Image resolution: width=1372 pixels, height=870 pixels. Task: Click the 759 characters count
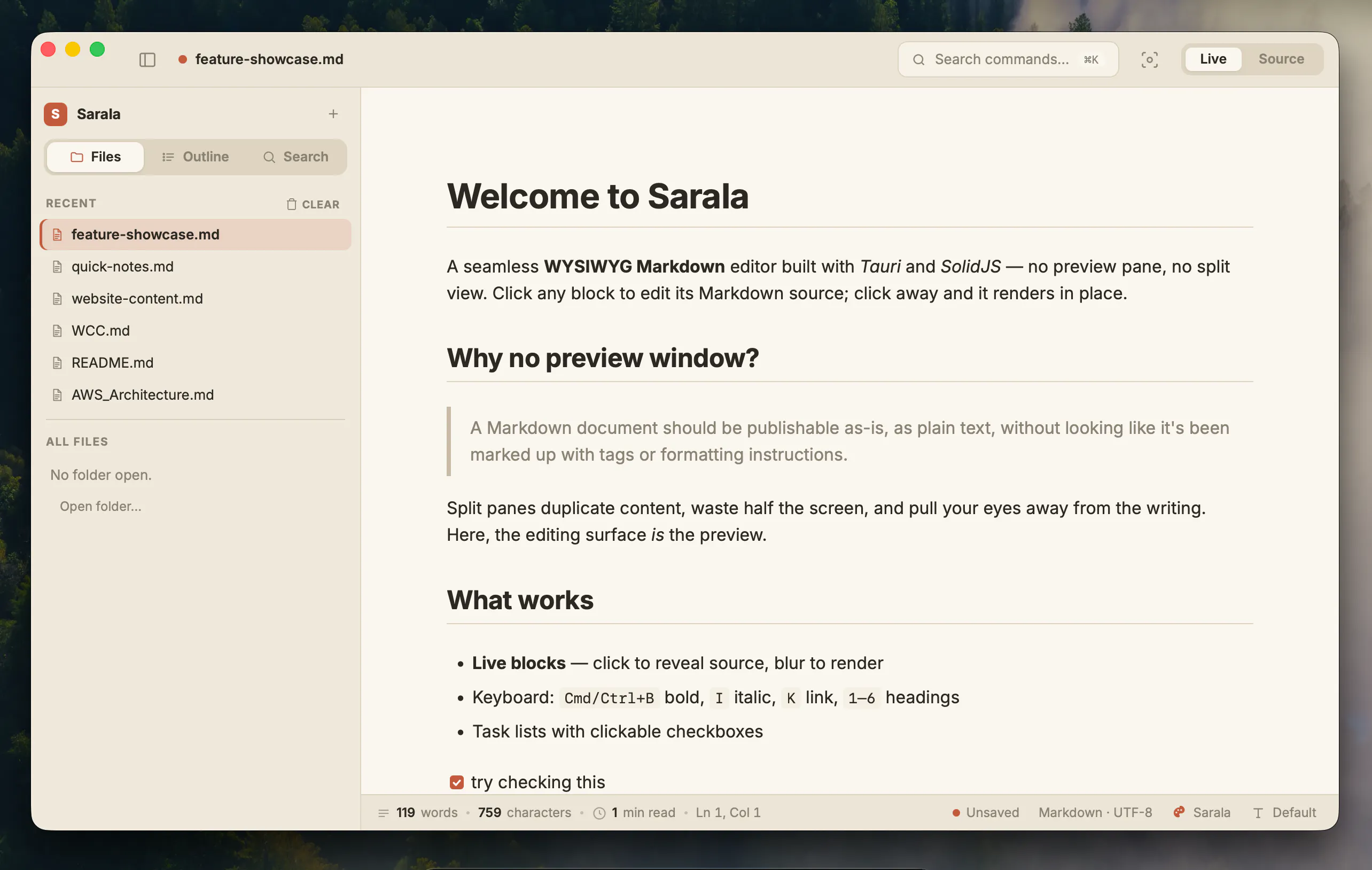click(x=524, y=812)
